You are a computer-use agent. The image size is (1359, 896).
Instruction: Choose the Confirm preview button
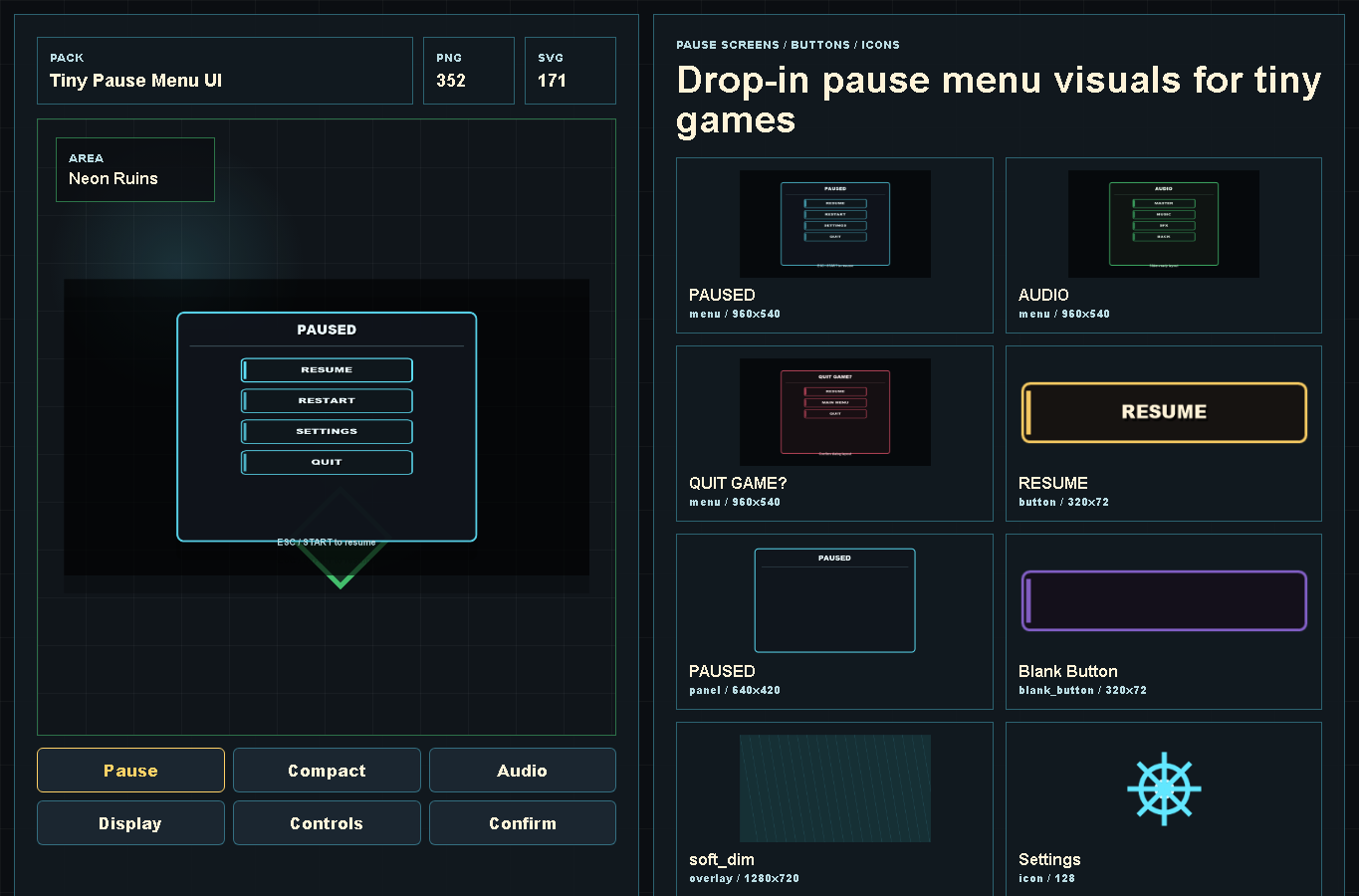523,822
